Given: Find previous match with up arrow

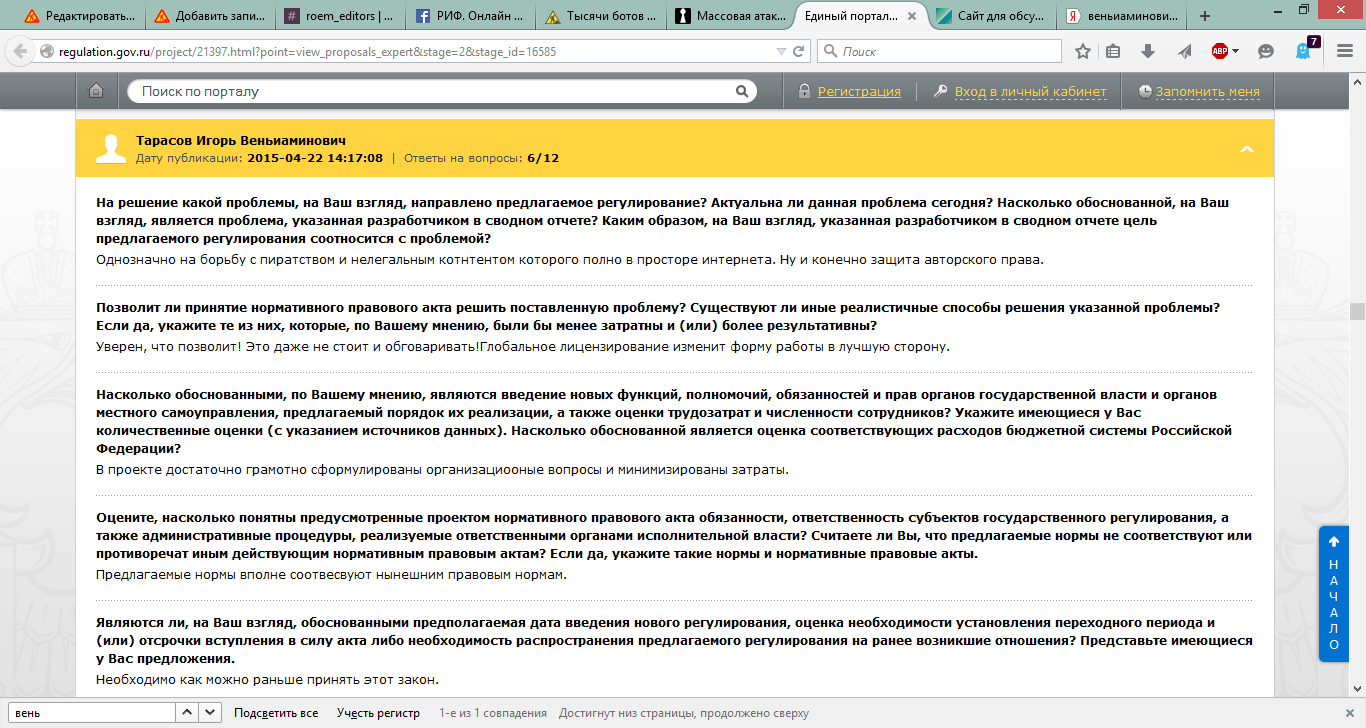Looking at the screenshot, I should [188, 713].
